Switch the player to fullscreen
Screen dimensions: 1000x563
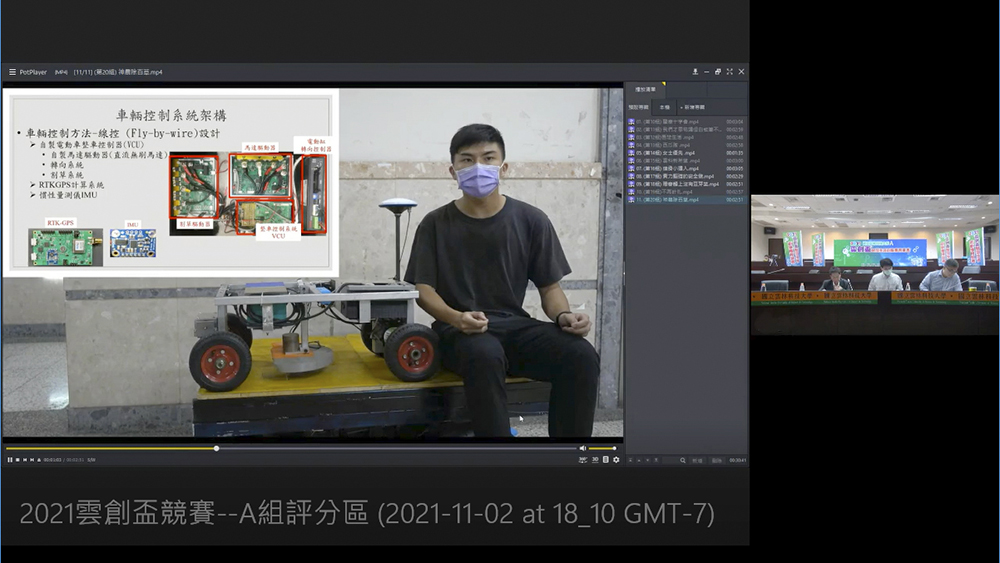tap(729, 72)
